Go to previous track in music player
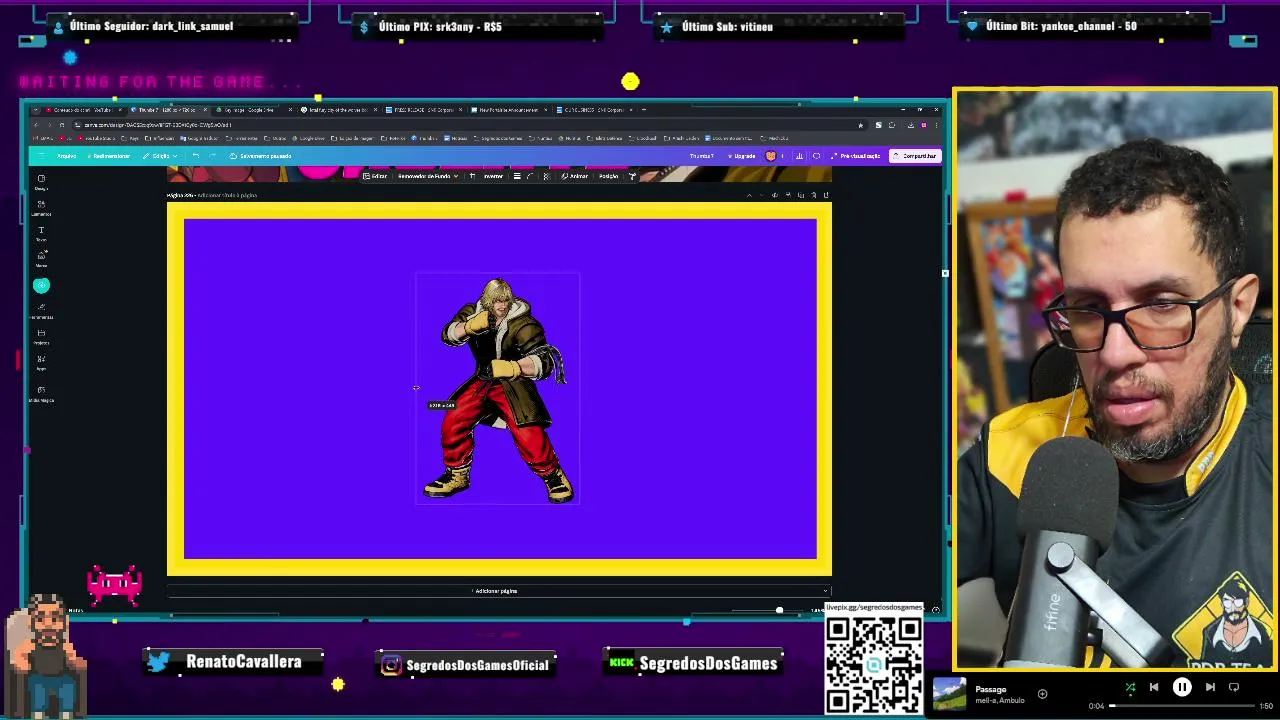Screen dimensions: 1280x720 point(1154,687)
